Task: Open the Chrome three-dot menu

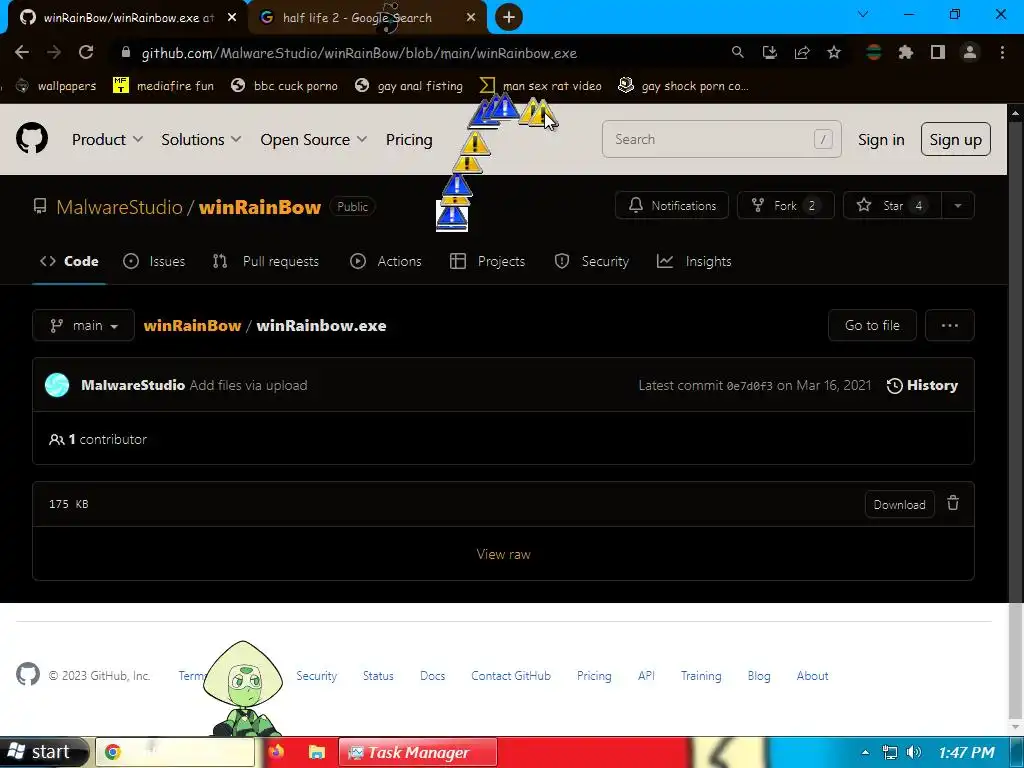Action: (1002, 52)
